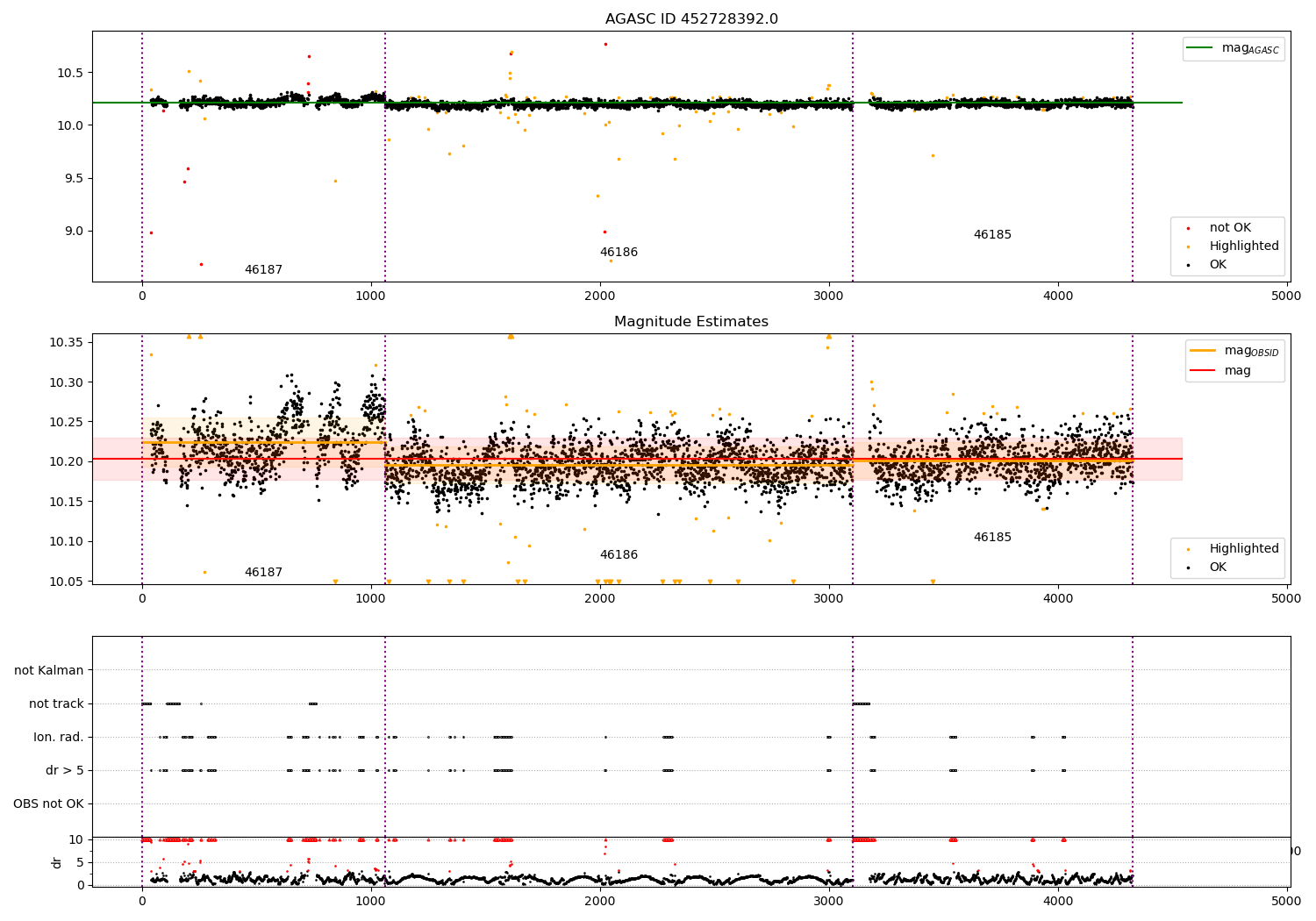1316x921 pixels.
Task: Click the 'mag OBSID' legend label text
Action: point(1252,351)
